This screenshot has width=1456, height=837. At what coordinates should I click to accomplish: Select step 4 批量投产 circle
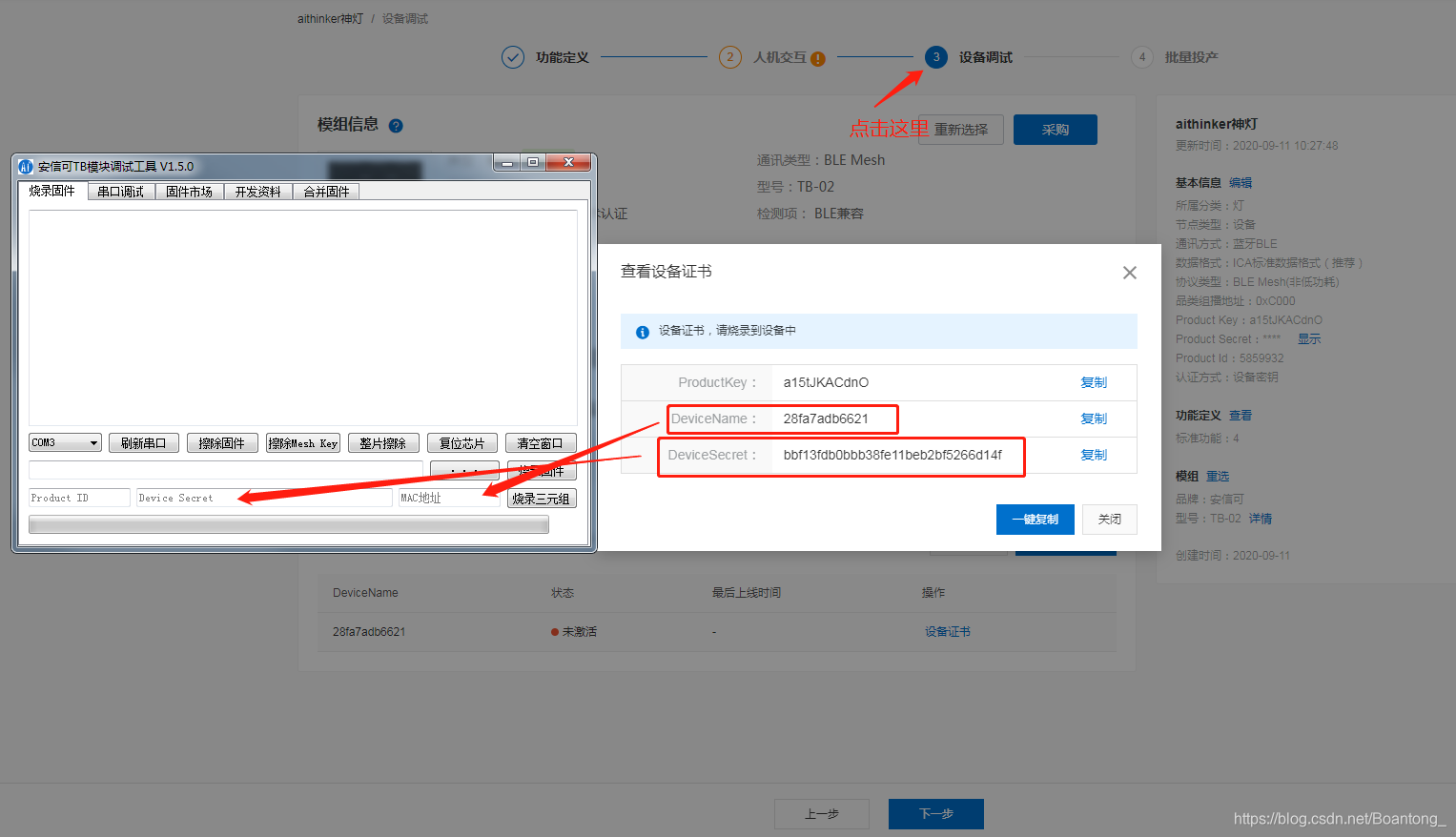pos(1142,57)
